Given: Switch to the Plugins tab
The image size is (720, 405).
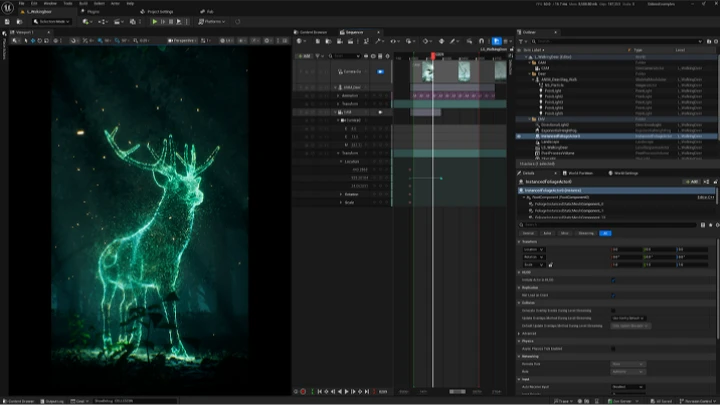Looking at the screenshot, I should click(x=90, y=11).
